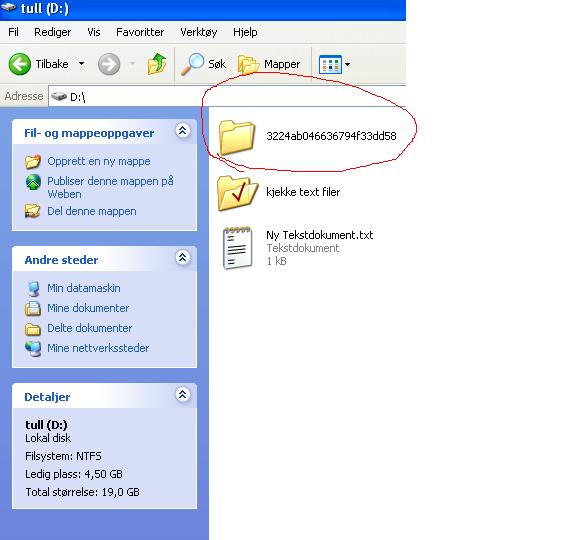Click the Adresse field showing D:\
The height and width of the screenshot is (540, 576).
click(227, 97)
